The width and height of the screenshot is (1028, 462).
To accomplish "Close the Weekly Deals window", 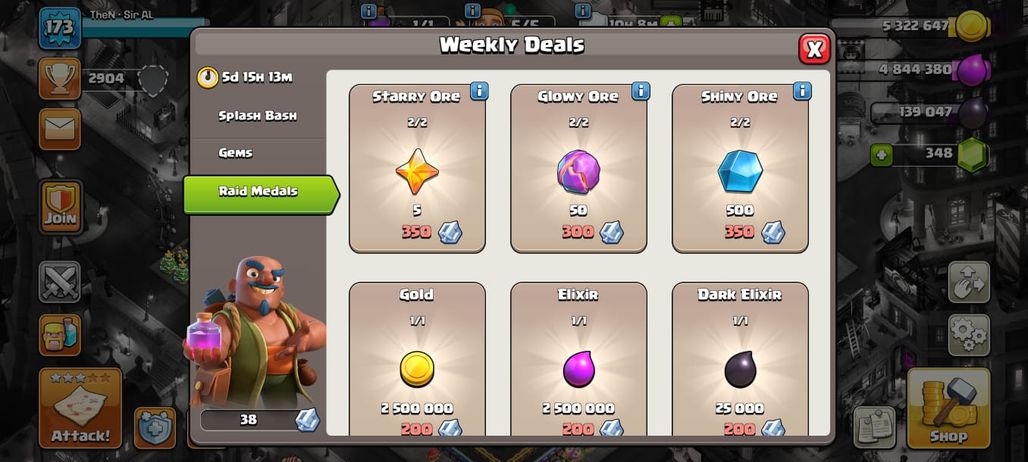I will click(x=814, y=49).
